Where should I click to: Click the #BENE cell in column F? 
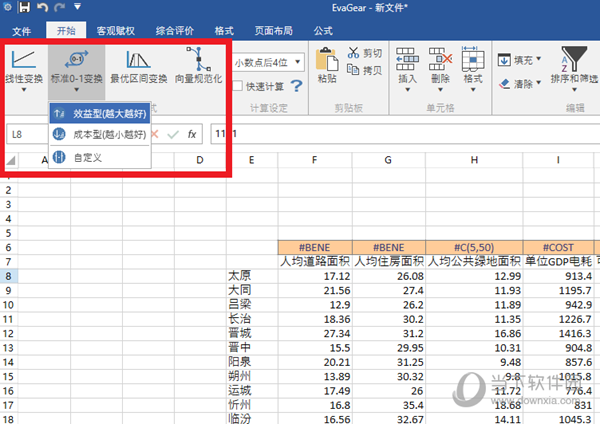pyautogui.click(x=315, y=247)
